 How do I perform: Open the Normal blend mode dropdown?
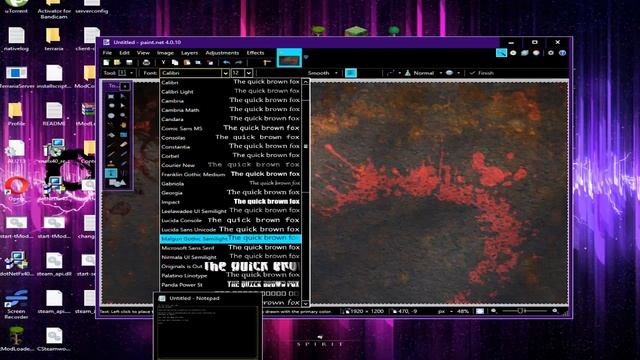(x=423, y=73)
